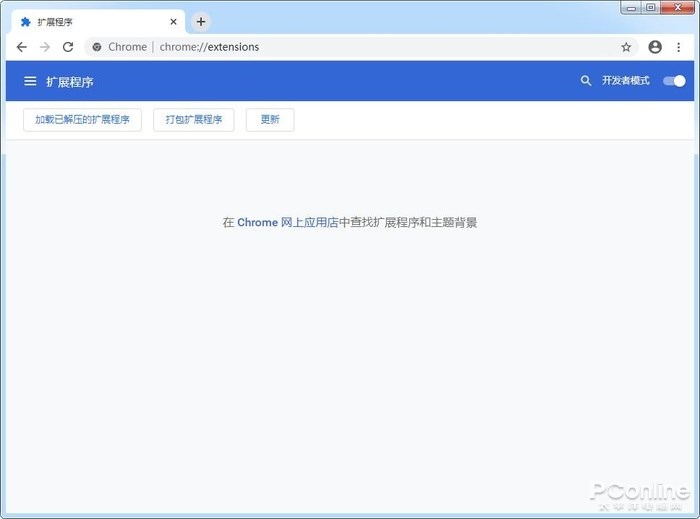Bookmark this page with the star icon
Image resolution: width=700 pixels, height=519 pixels.
tap(626, 47)
